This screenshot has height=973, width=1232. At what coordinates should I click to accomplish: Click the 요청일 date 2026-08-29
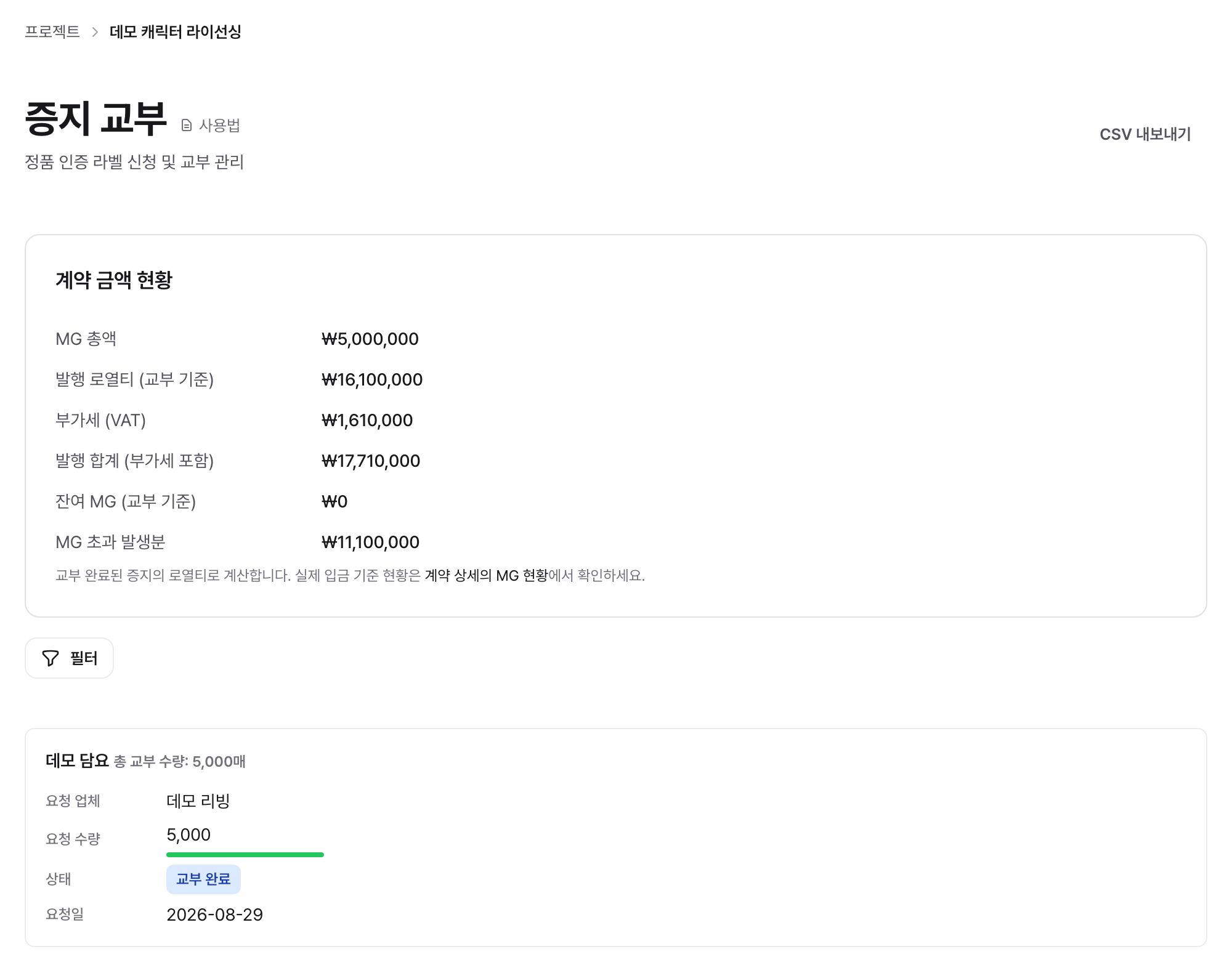tap(215, 914)
